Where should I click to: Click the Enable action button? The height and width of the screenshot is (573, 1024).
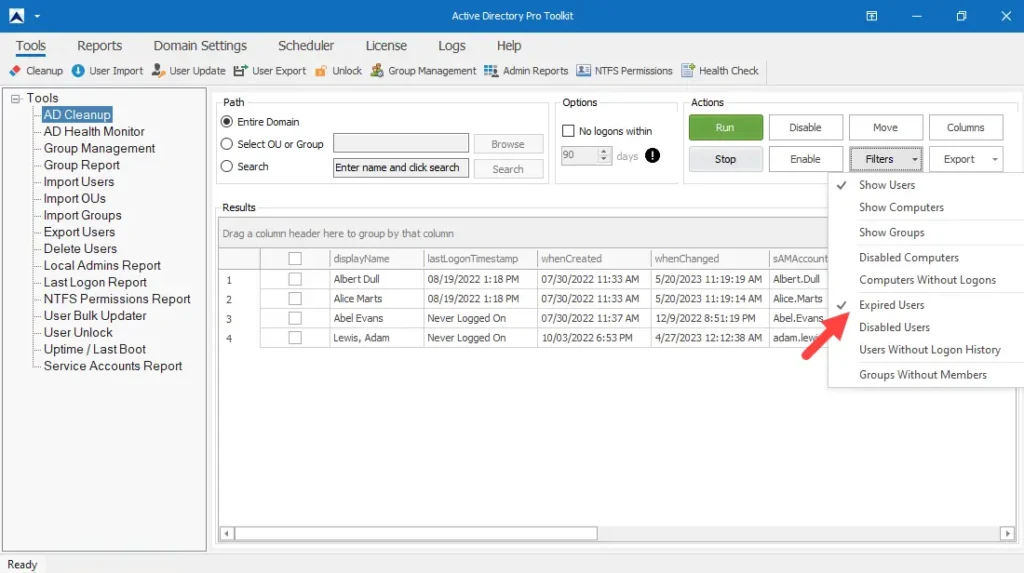[805, 159]
